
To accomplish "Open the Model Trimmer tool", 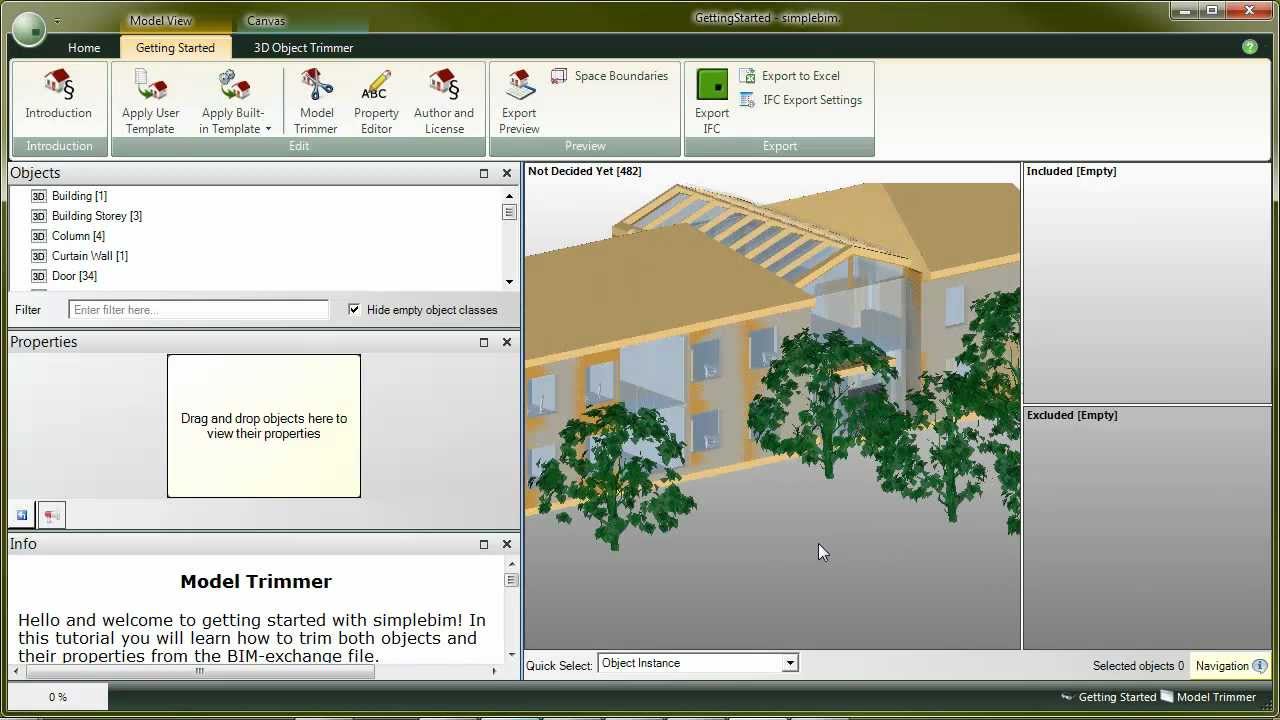I will (316, 100).
